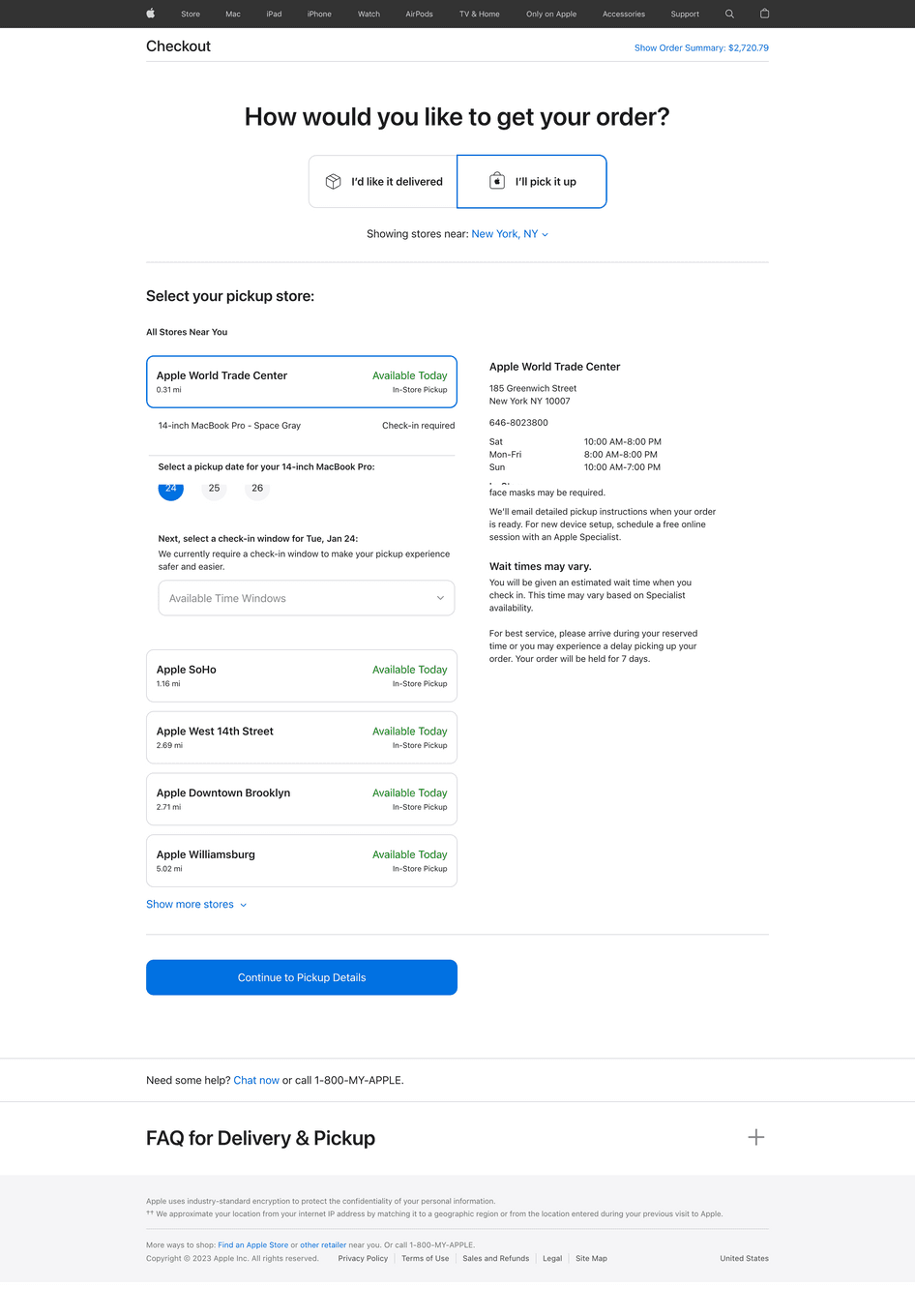Show the Order Summary

[x=701, y=47]
